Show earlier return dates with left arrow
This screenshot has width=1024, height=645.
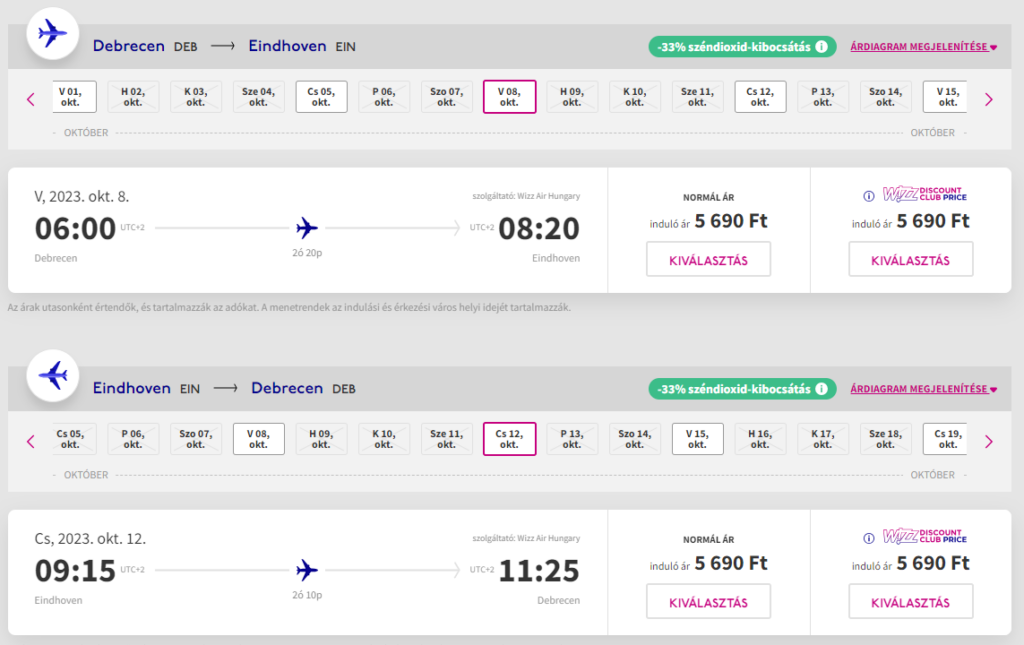(x=30, y=441)
